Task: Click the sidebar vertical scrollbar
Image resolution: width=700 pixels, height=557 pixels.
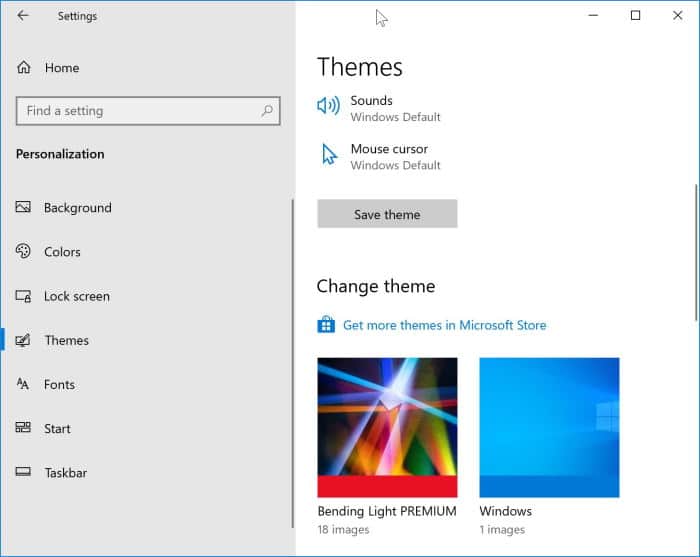Action: pos(293,364)
